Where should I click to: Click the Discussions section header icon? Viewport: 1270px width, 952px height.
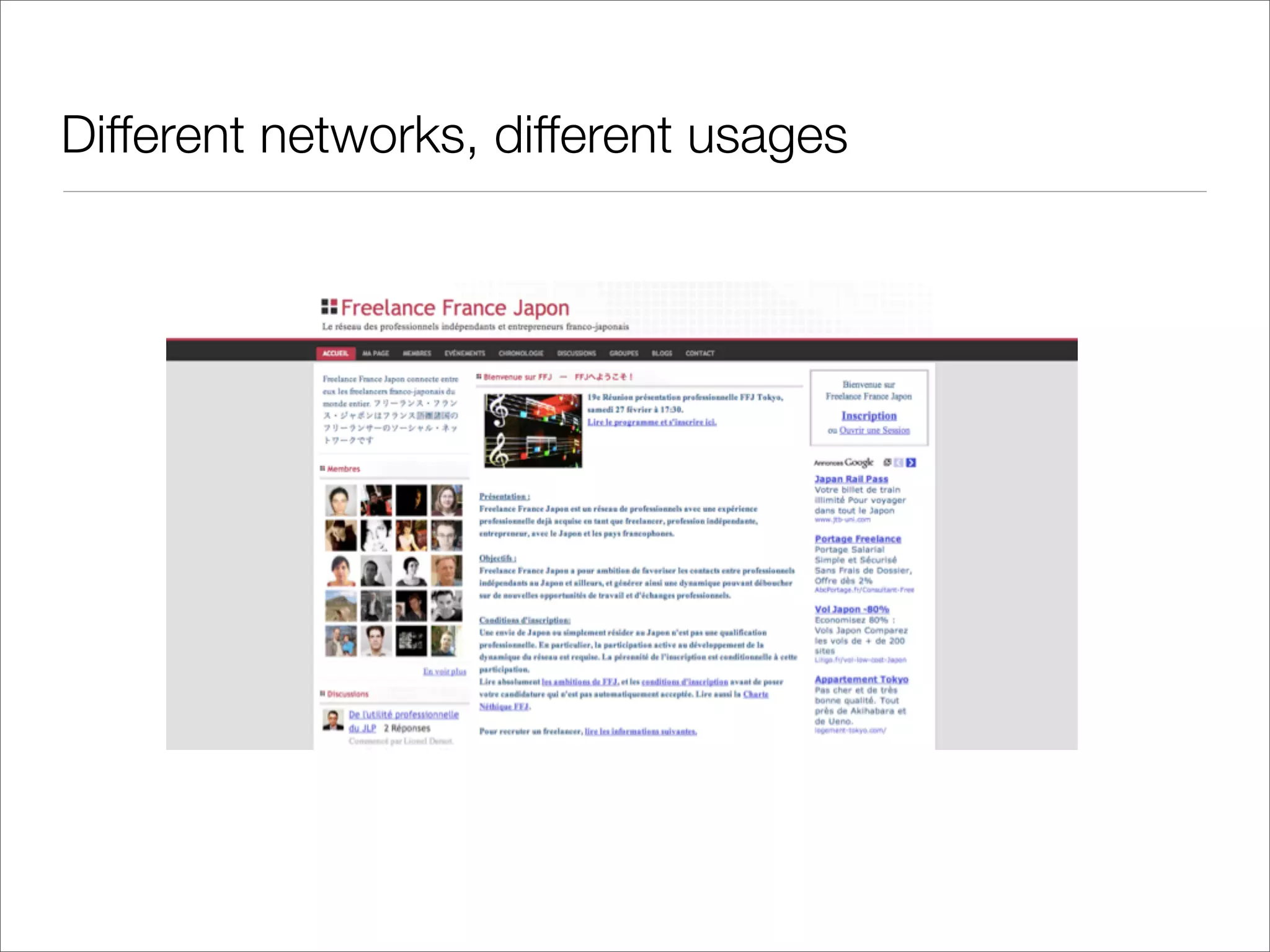point(322,694)
